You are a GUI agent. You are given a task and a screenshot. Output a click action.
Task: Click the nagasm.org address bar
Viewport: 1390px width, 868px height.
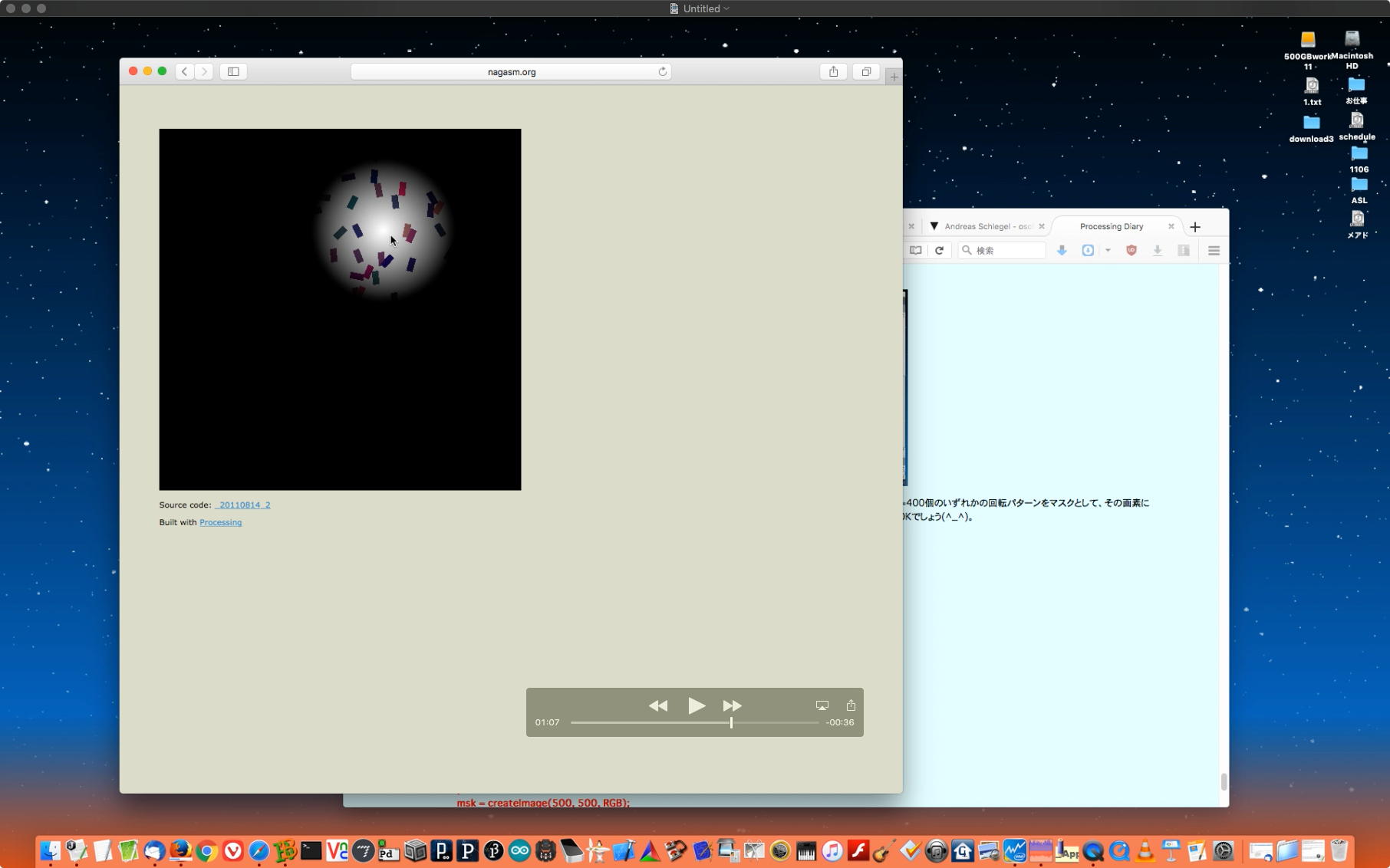[512, 71]
